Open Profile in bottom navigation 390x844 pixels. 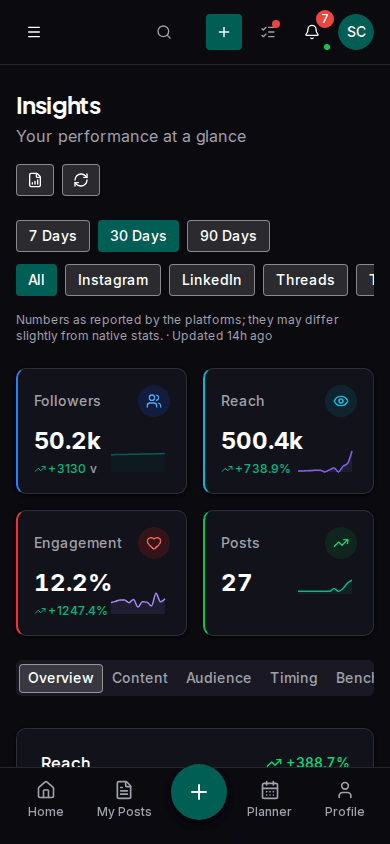coord(344,799)
